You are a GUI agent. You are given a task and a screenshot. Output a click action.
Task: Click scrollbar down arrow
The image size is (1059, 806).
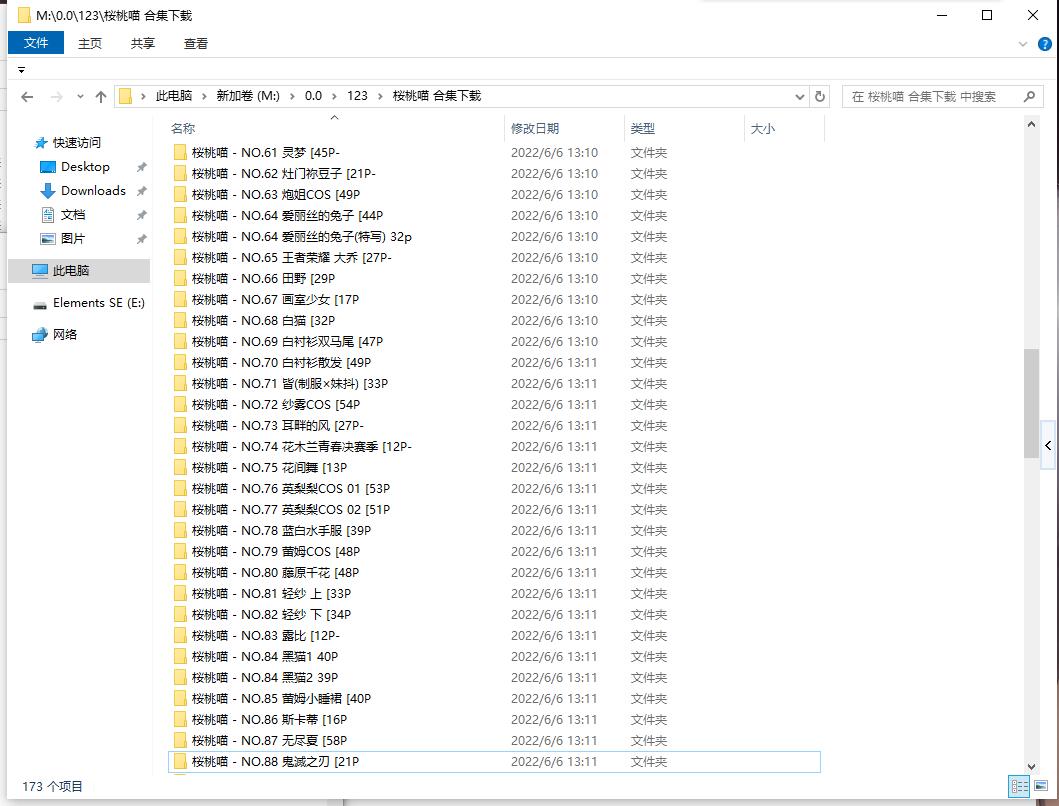coord(1031,766)
